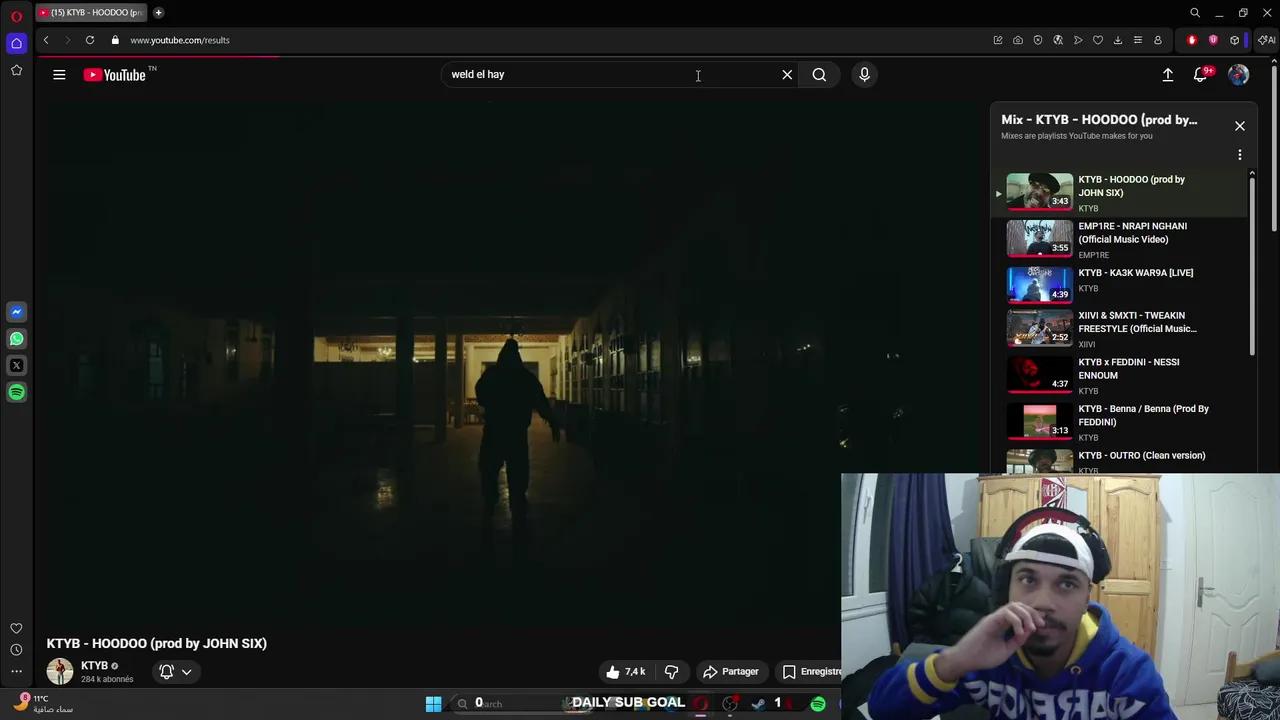Open the Windows Start button

[x=434, y=704]
